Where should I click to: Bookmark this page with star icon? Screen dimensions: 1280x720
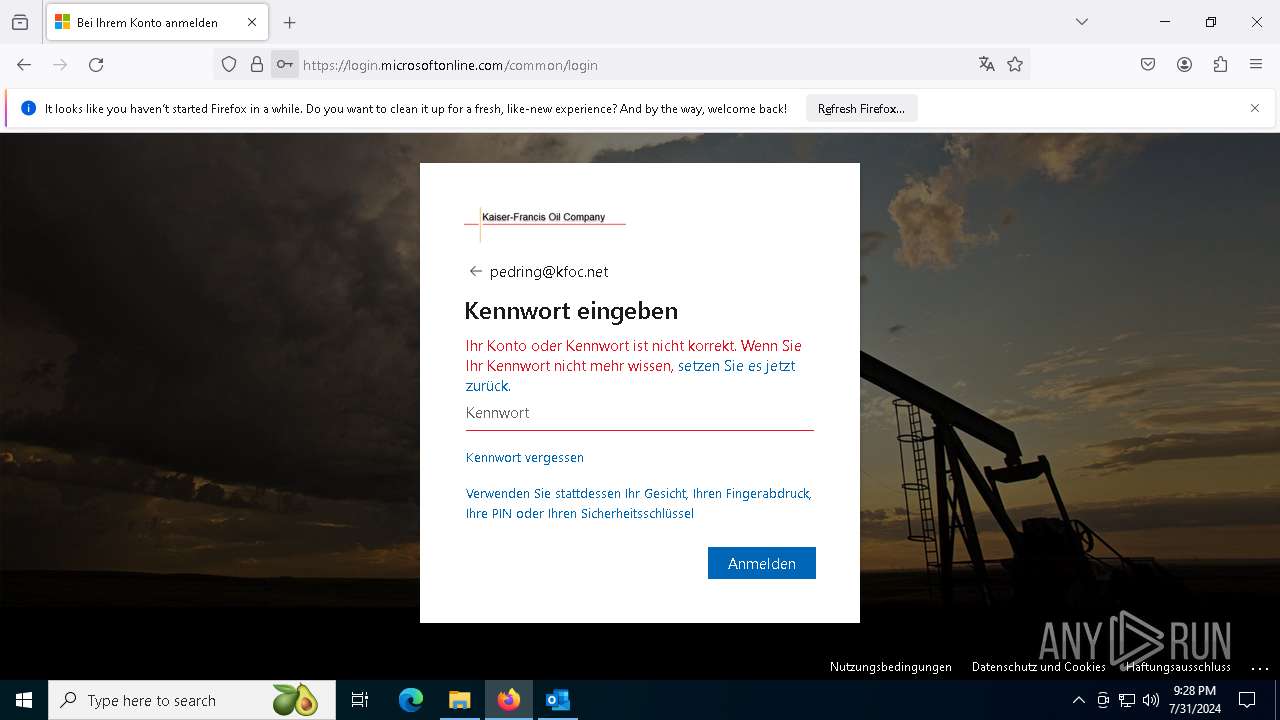pos(1015,65)
